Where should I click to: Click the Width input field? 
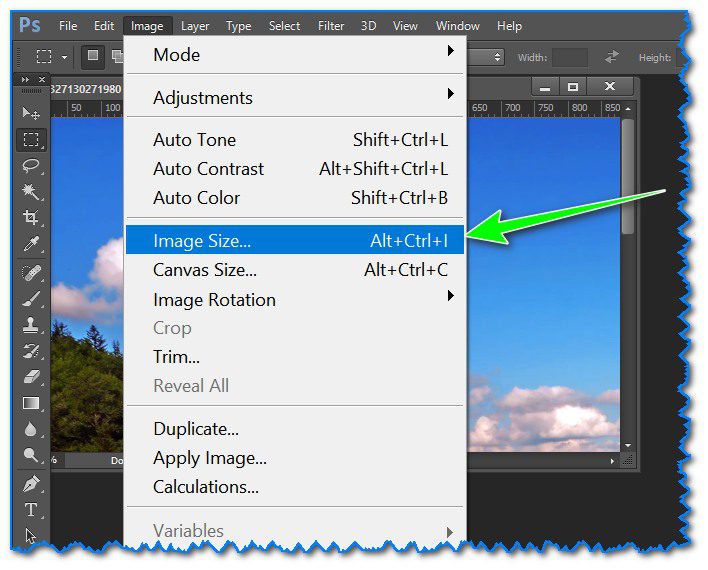(x=570, y=58)
